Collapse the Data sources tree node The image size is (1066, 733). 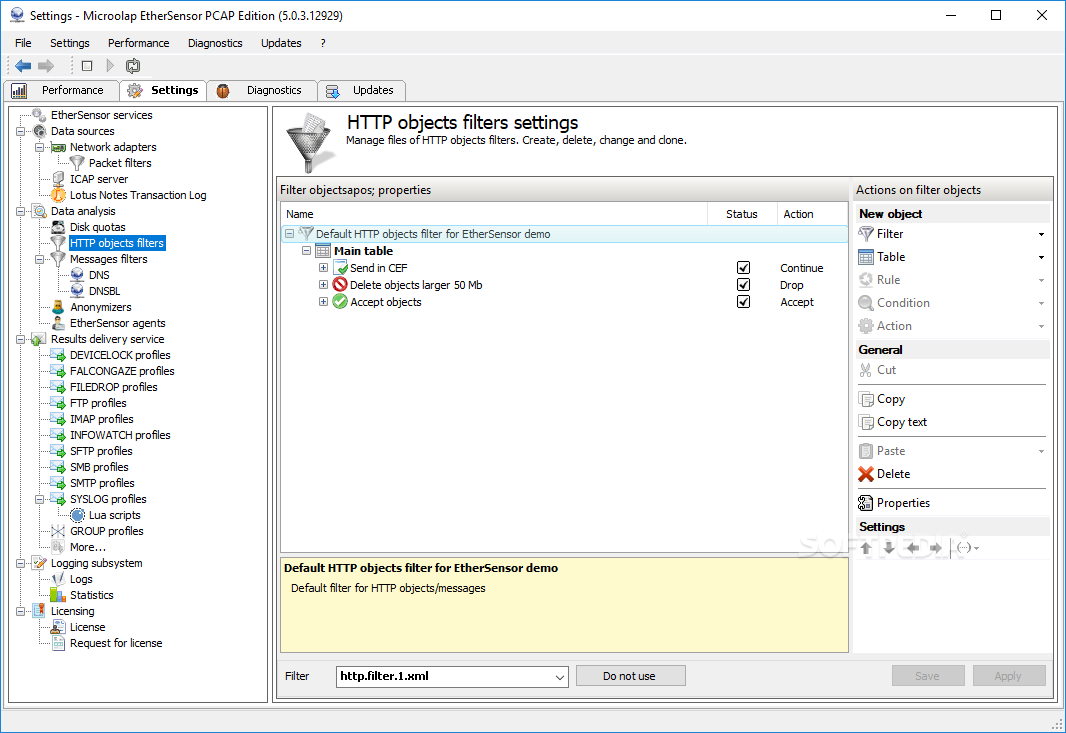click(21, 131)
